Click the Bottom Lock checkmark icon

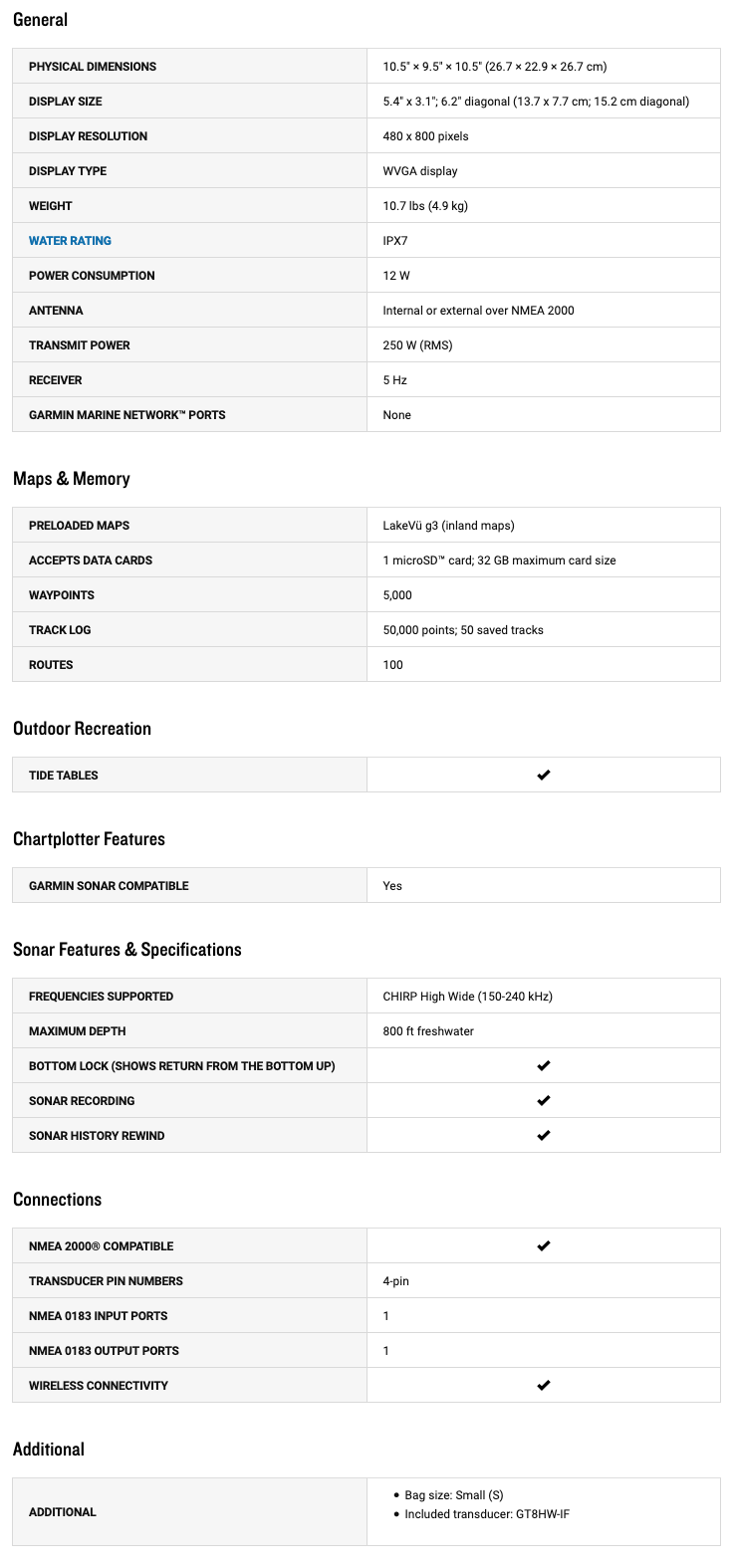pos(544,1065)
